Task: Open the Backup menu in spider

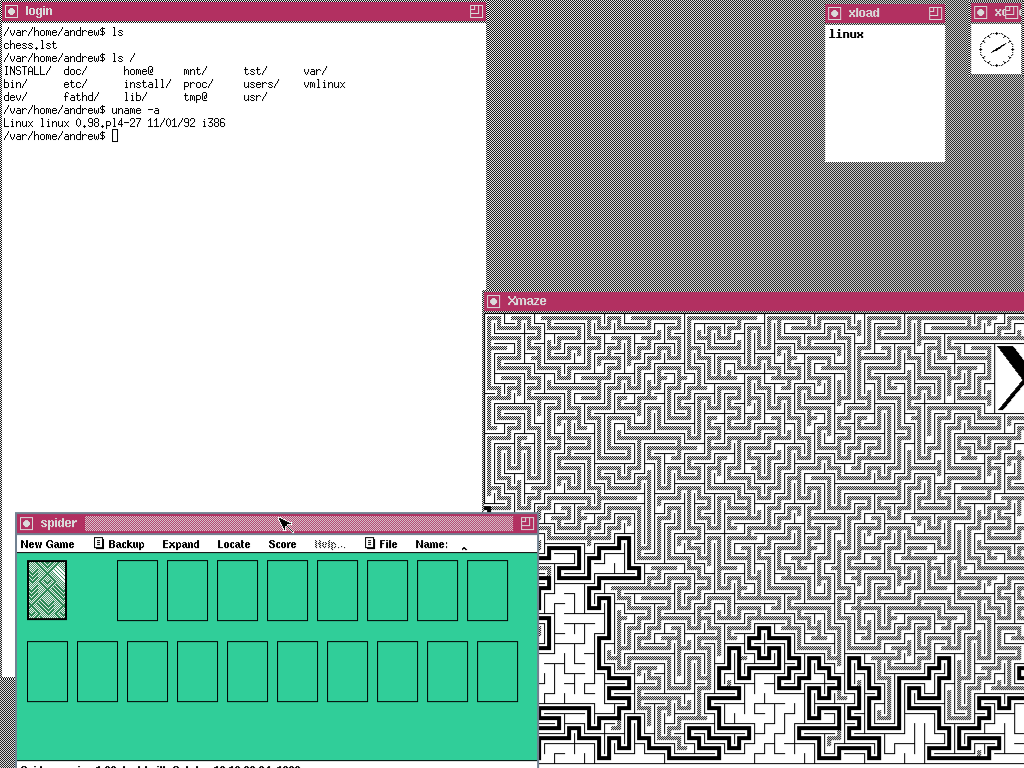Action: click(x=119, y=544)
